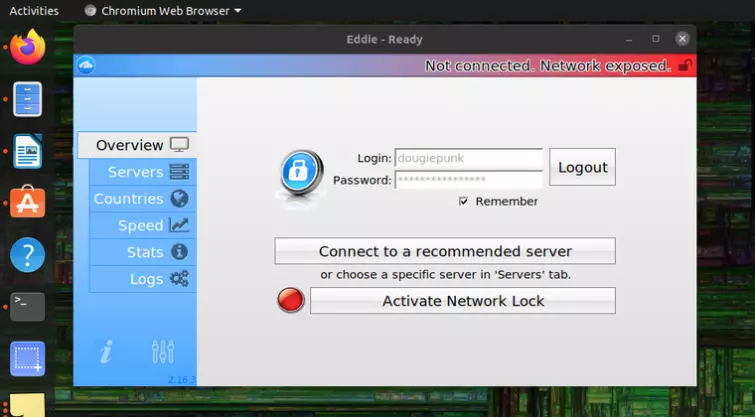Open the Overview tab

tap(137, 145)
